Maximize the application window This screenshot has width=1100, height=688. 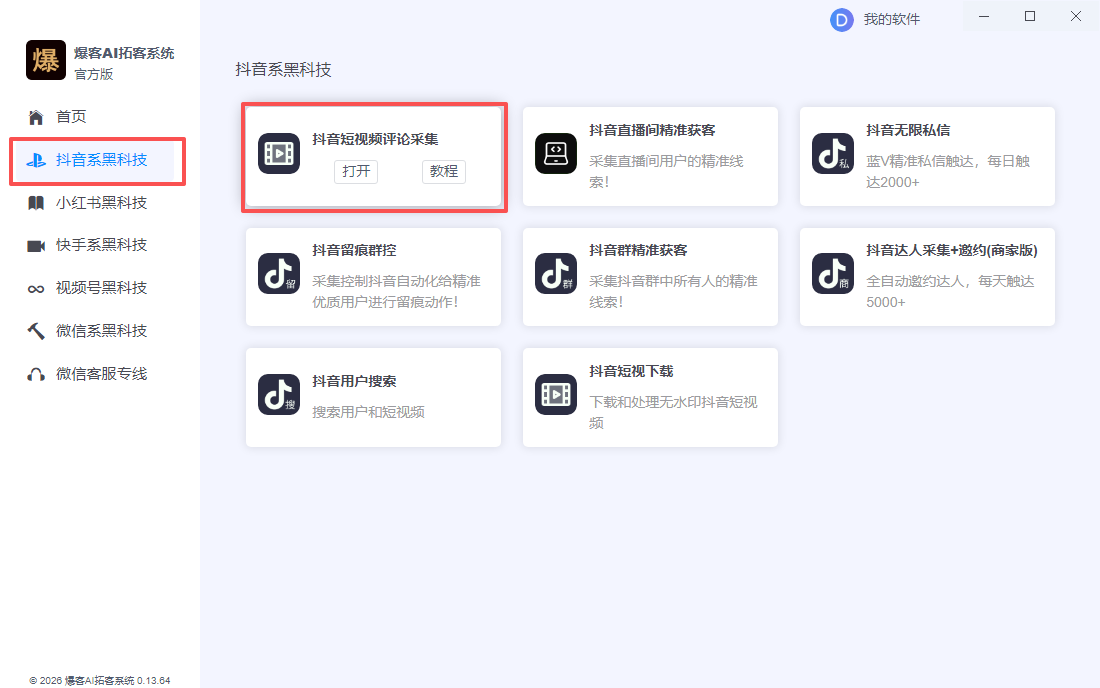[1030, 16]
